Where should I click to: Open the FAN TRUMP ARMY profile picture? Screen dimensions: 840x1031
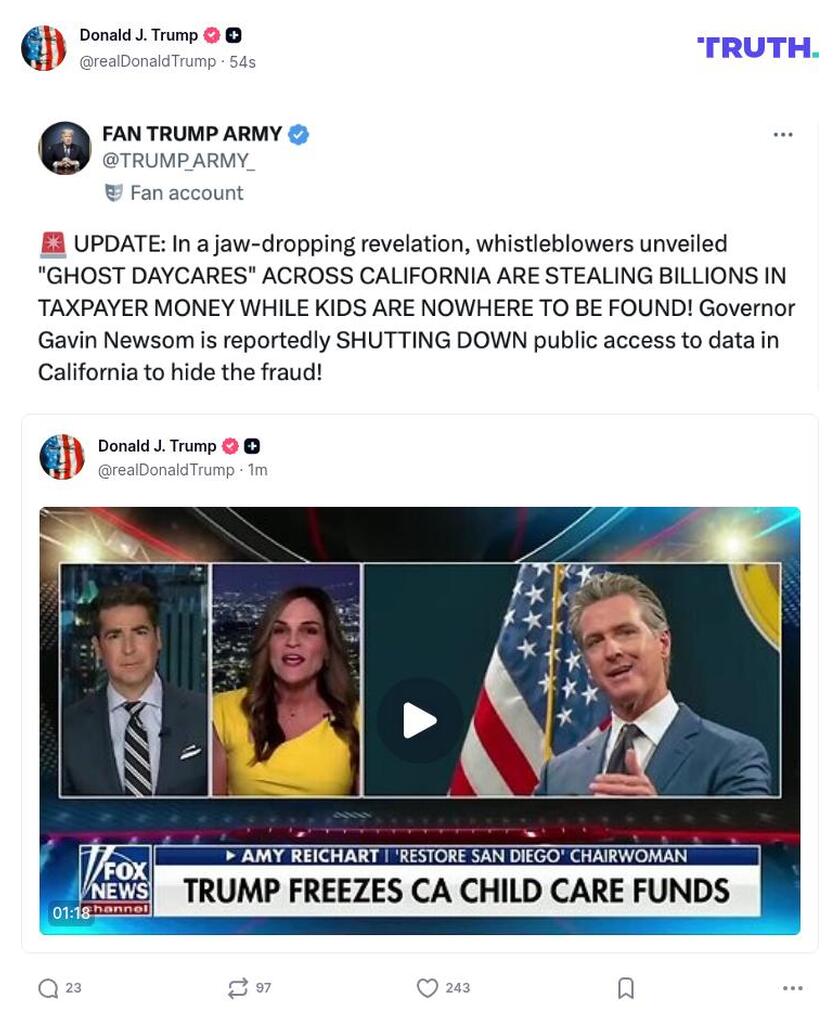pos(64,148)
